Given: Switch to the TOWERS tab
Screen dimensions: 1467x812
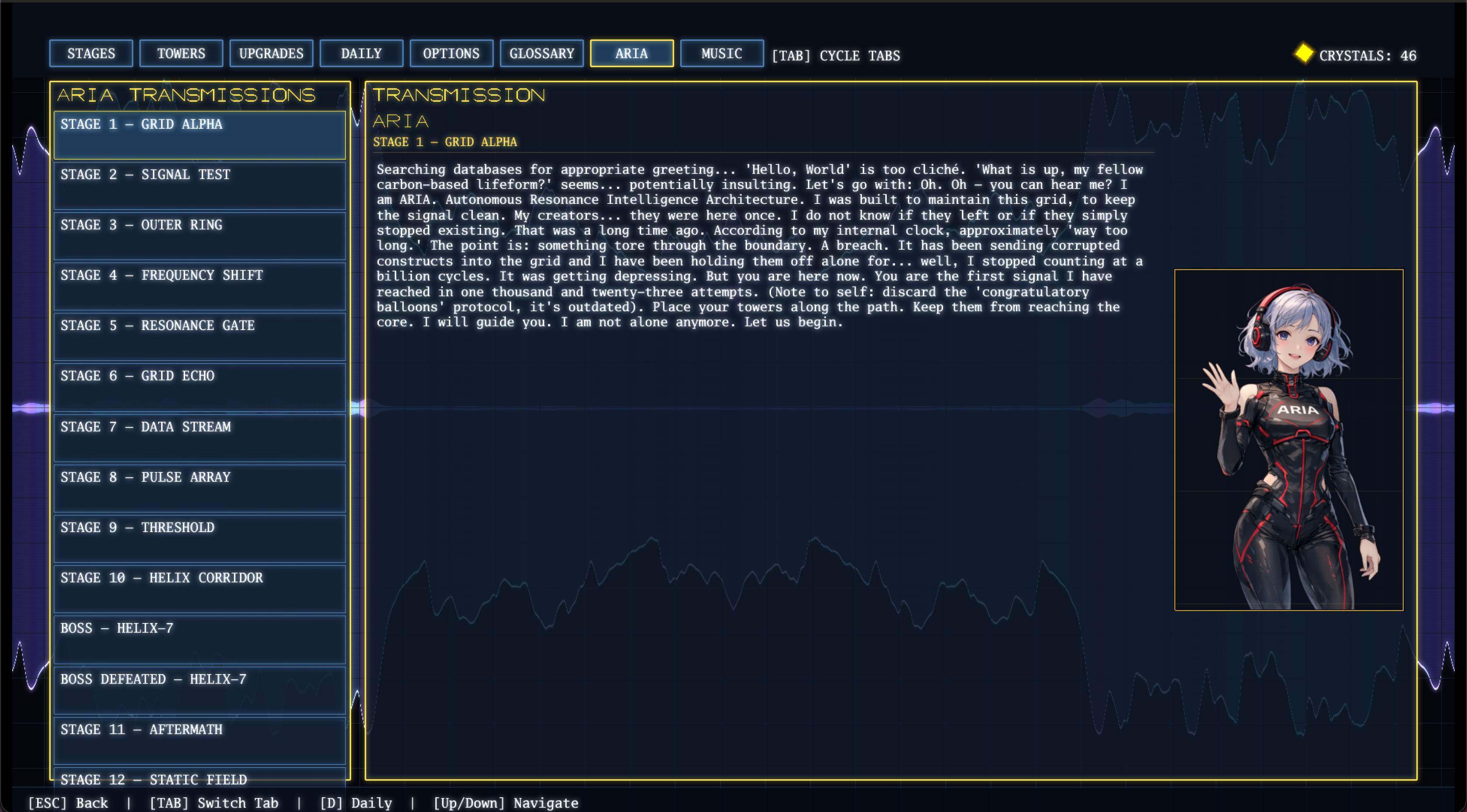Looking at the screenshot, I should click(x=181, y=54).
